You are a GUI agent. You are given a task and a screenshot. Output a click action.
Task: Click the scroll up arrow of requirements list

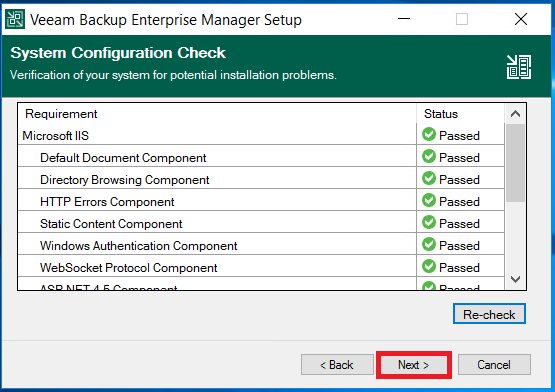click(515, 114)
